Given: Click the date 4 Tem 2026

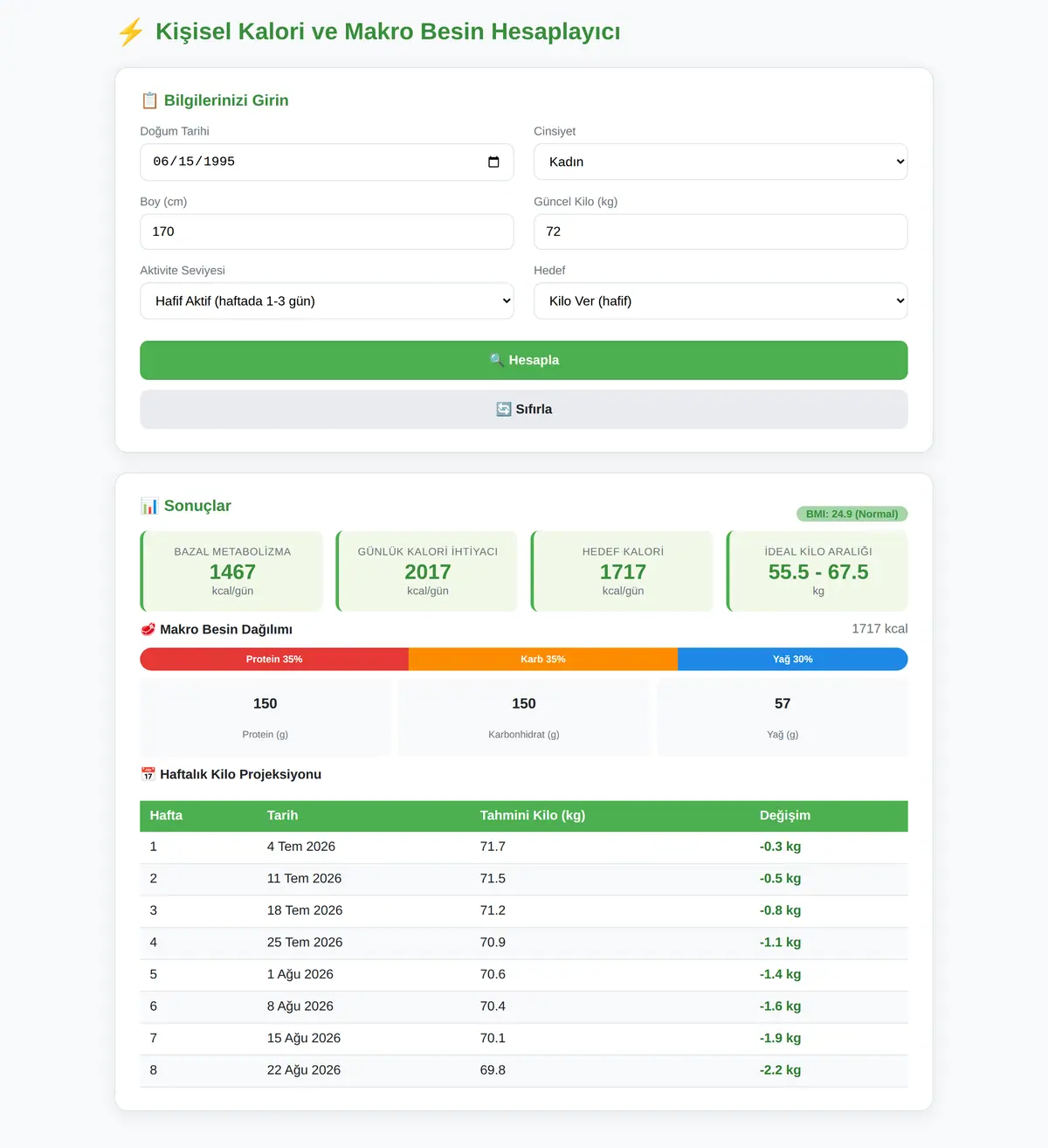Looking at the screenshot, I should pyautogui.click(x=301, y=847).
